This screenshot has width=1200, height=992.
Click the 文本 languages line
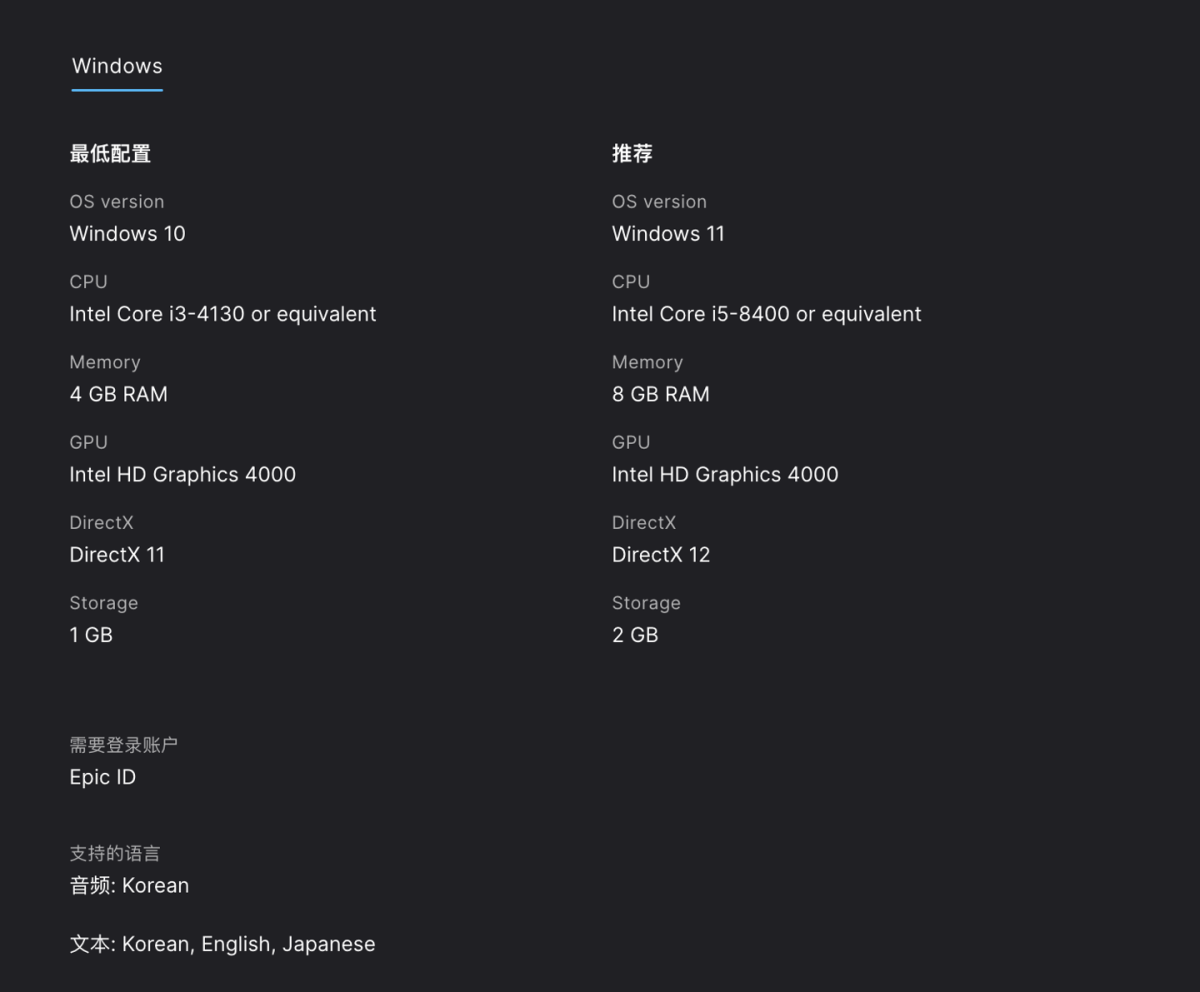(x=222, y=944)
